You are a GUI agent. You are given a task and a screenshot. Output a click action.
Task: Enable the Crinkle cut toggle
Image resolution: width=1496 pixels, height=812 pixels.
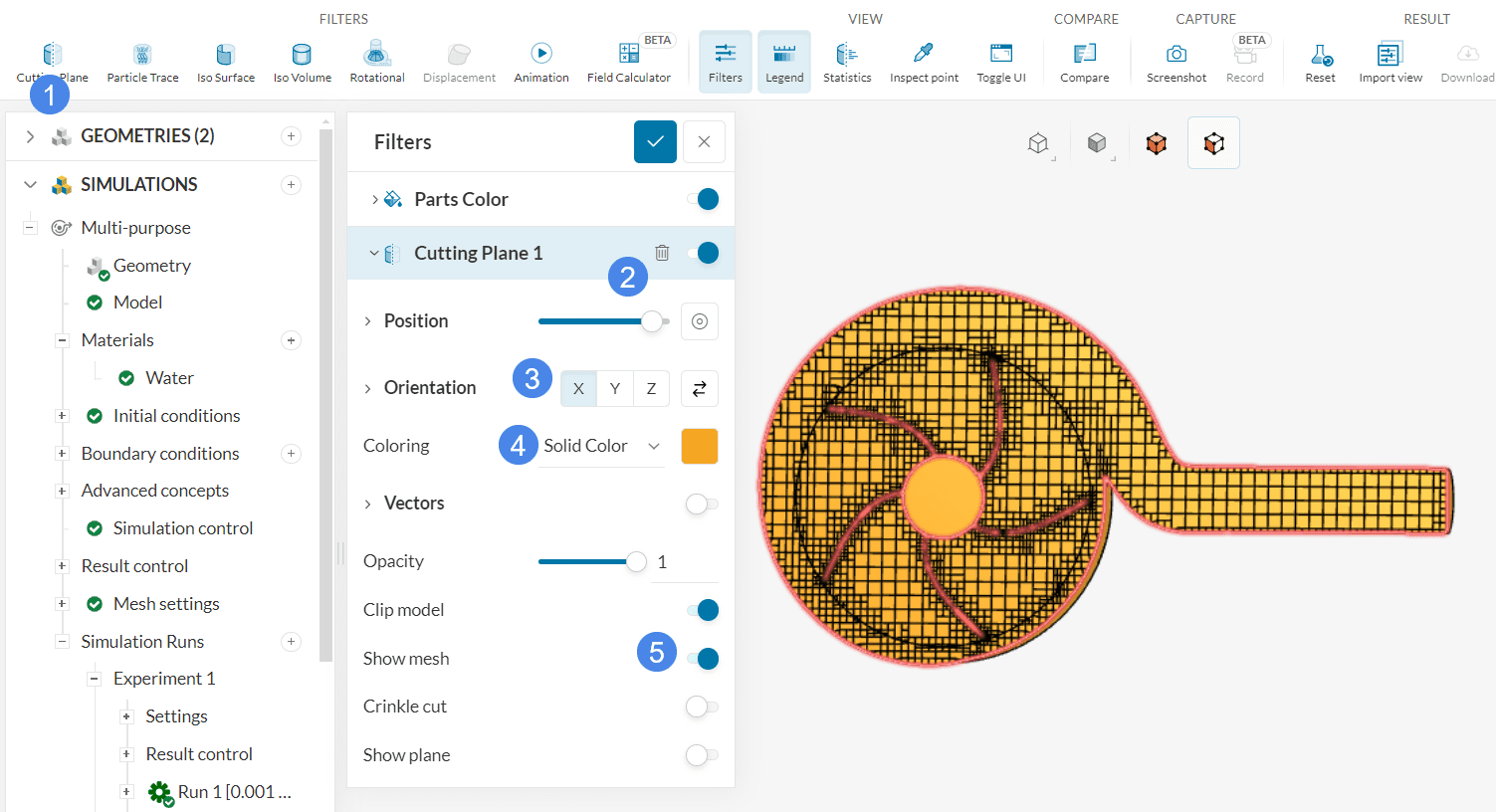tap(702, 707)
